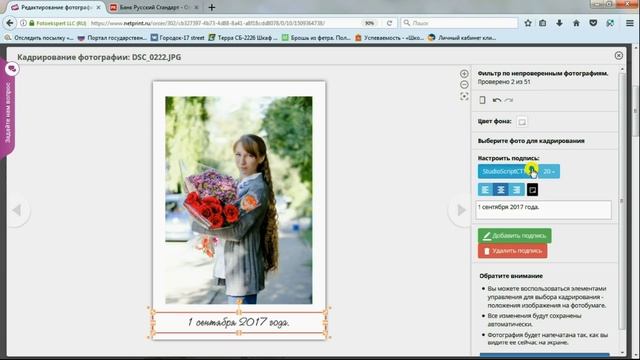
Task: Select the handwritten caption on the photo
Action: pyautogui.click(x=239, y=322)
